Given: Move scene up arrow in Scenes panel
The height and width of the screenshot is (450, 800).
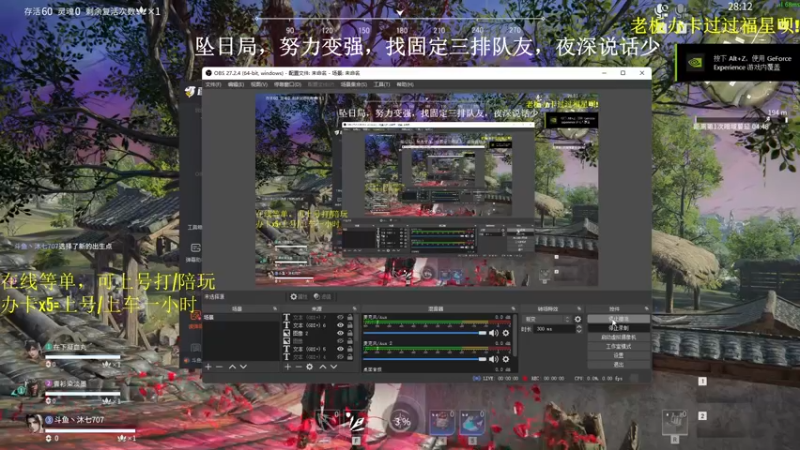Looking at the screenshot, I should pyautogui.click(x=232, y=366).
